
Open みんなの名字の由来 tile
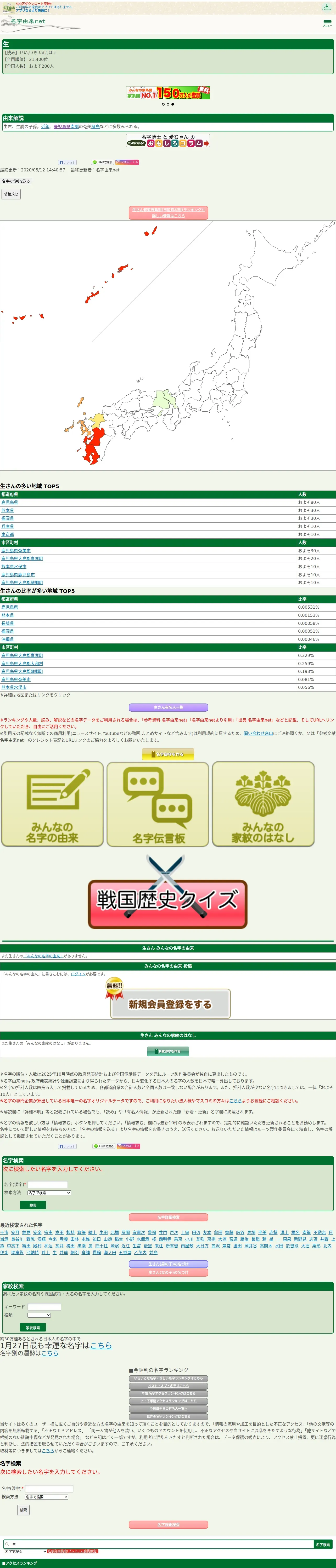(x=52, y=804)
